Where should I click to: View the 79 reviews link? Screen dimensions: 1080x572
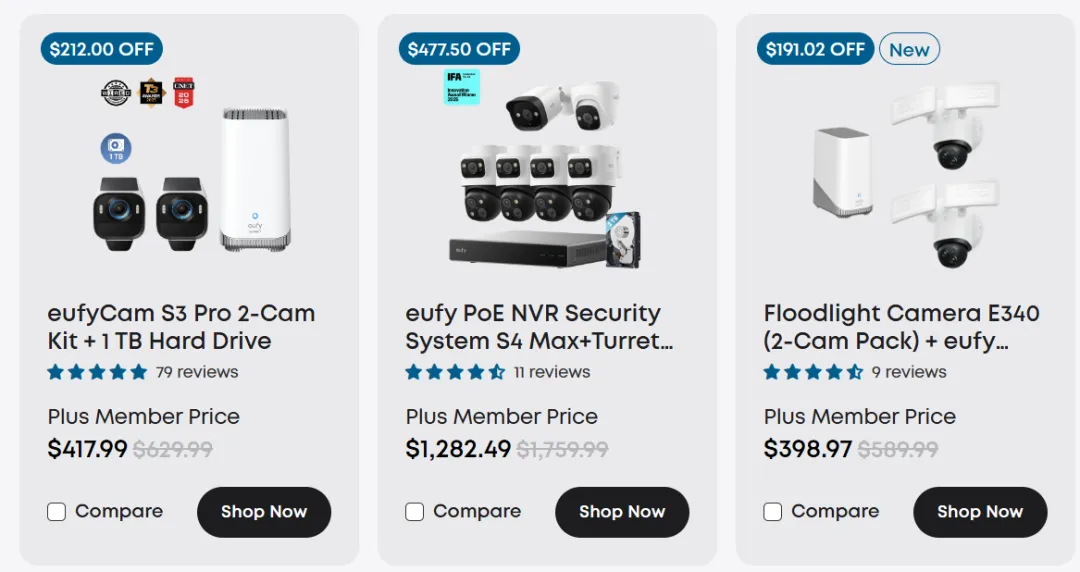click(197, 372)
